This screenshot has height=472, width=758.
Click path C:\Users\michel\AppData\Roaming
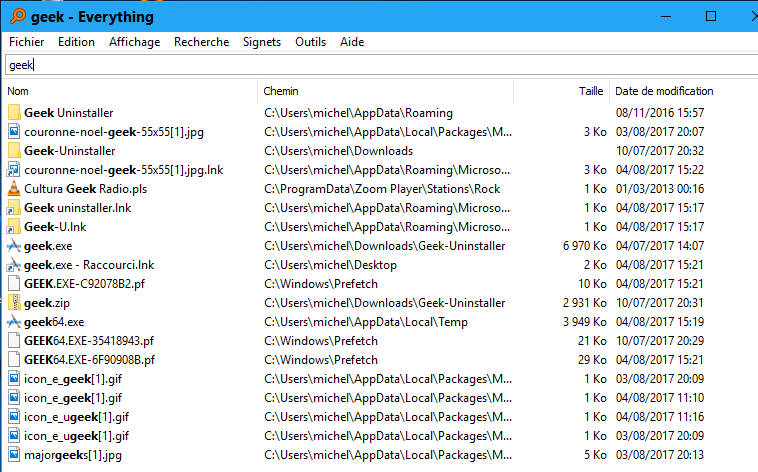pyautogui.click(x=358, y=113)
